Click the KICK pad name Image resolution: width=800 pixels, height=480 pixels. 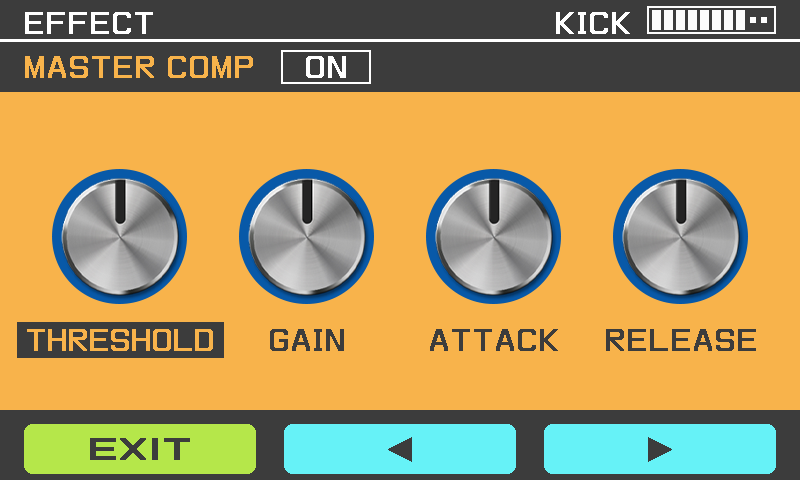click(592, 23)
